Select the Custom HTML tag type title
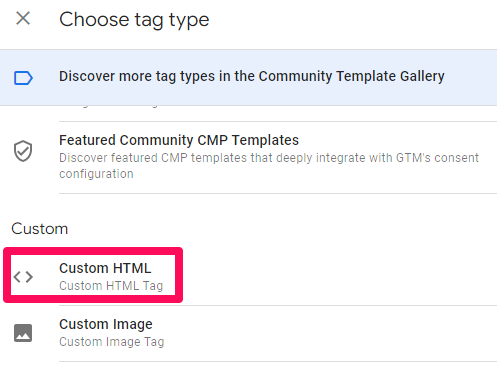497x382 pixels. click(105, 268)
